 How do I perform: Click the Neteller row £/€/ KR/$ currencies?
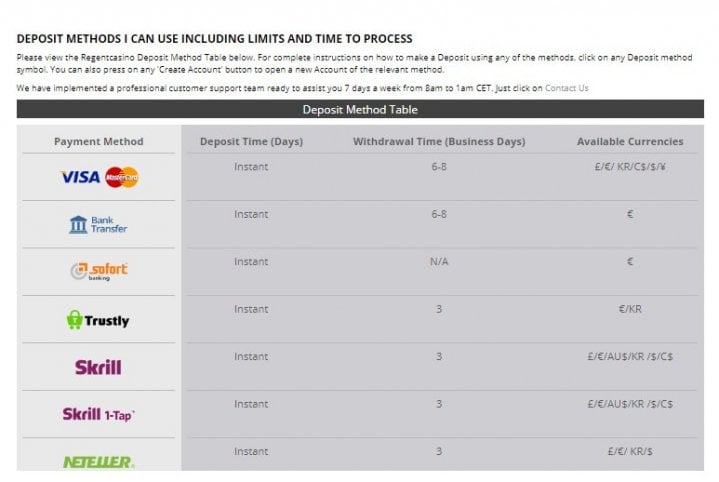(x=630, y=451)
